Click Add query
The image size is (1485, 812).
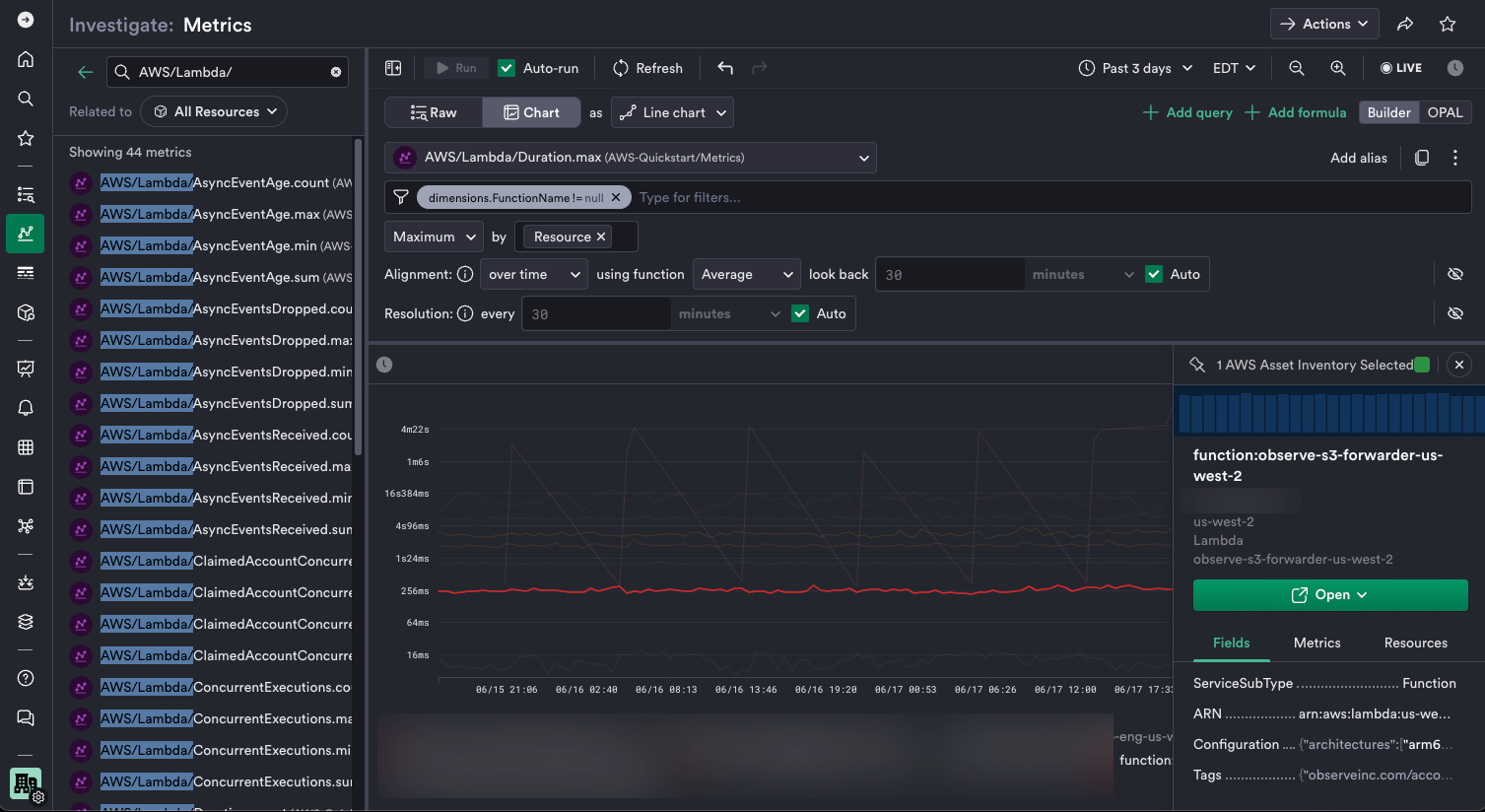tap(1187, 112)
